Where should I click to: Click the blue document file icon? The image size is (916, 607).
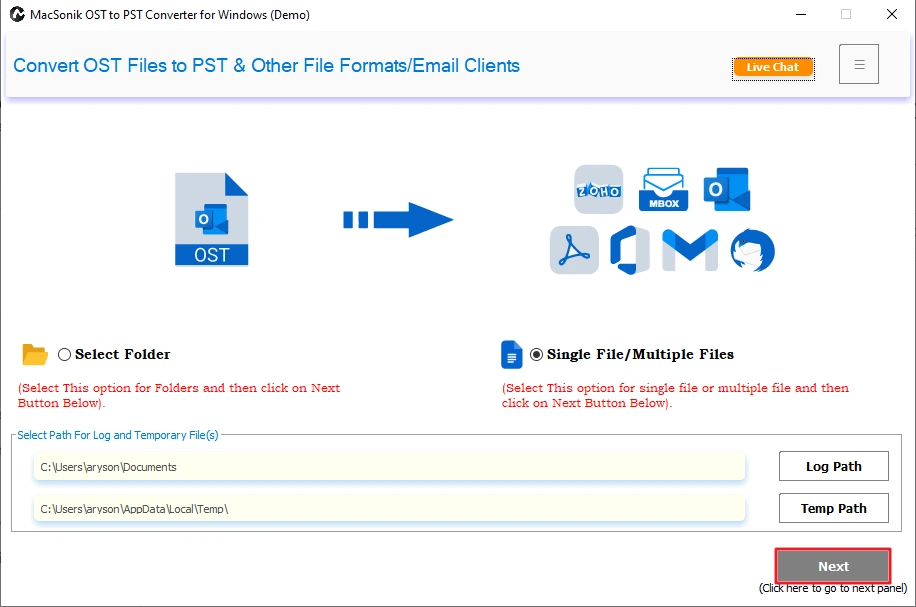[511, 354]
